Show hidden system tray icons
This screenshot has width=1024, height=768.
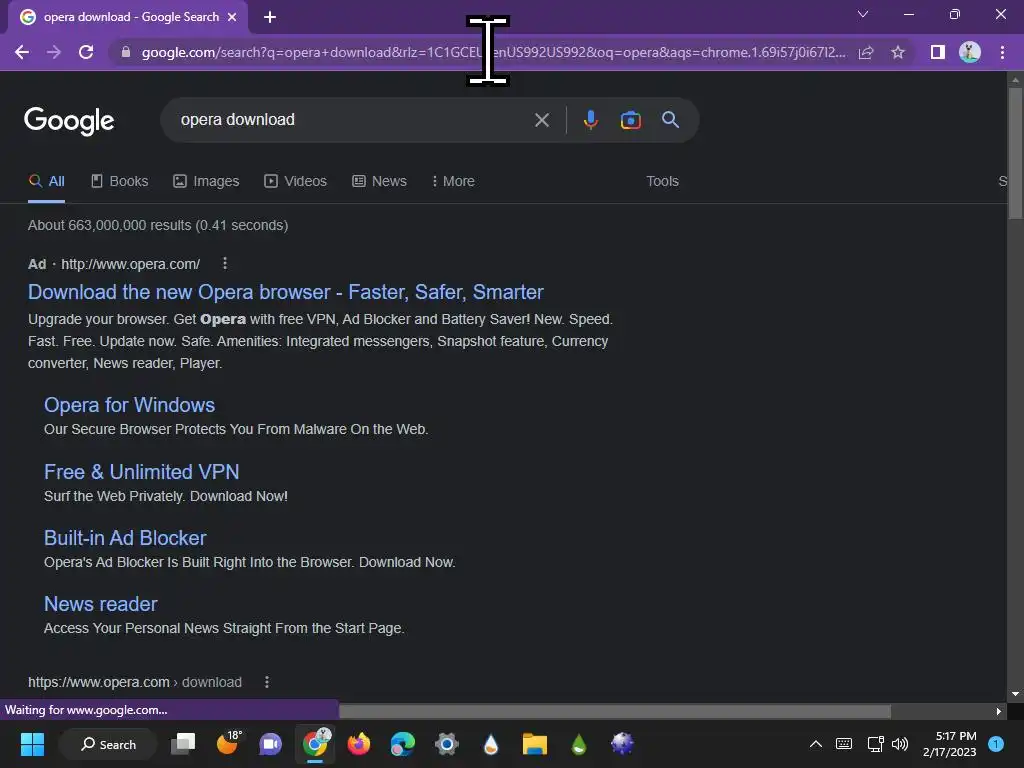[x=816, y=744]
